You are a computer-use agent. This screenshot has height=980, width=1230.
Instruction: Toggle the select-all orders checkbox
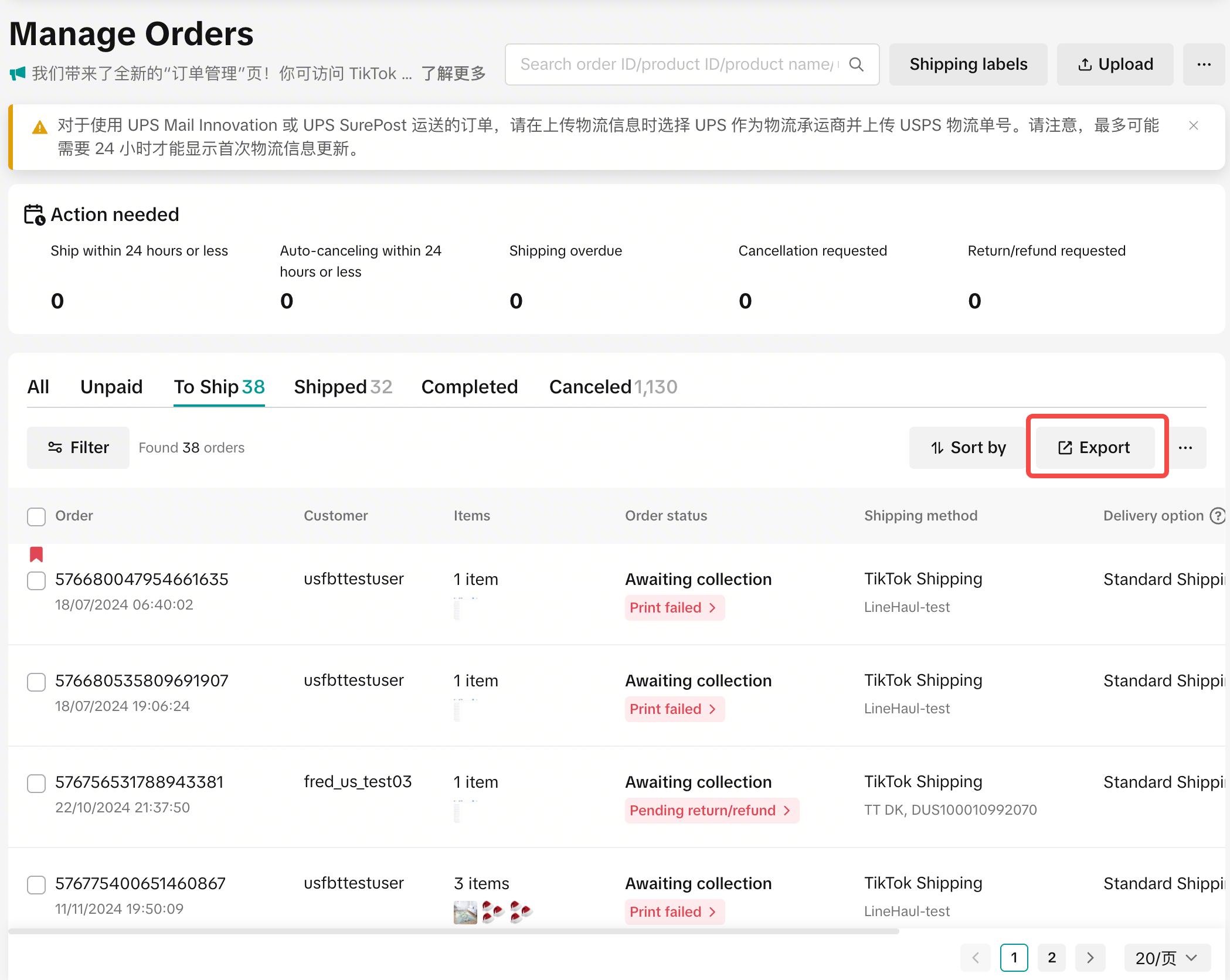(x=36, y=516)
